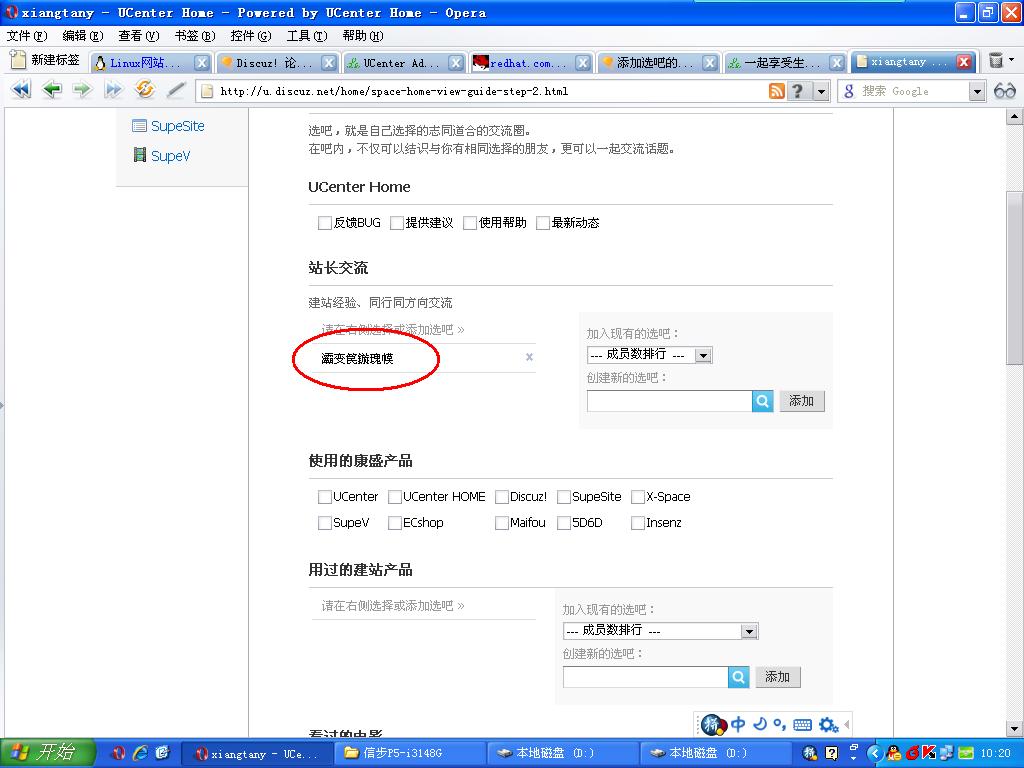Viewport: 1024px width, 768px height.
Task: Check the 反馈BUG checkbox
Action: [x=325, y=223]
